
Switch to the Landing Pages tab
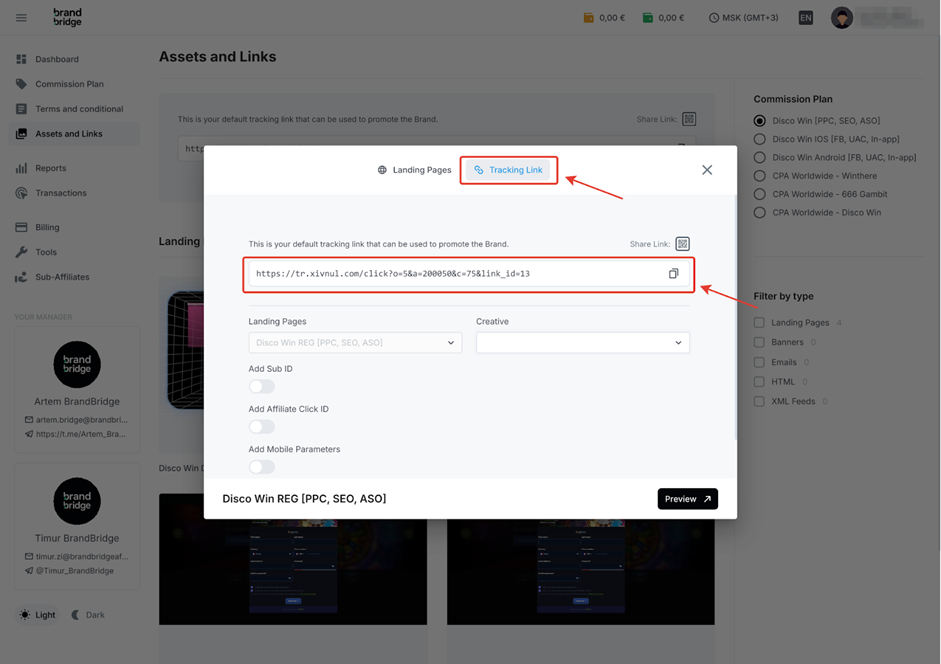[414, 170]
